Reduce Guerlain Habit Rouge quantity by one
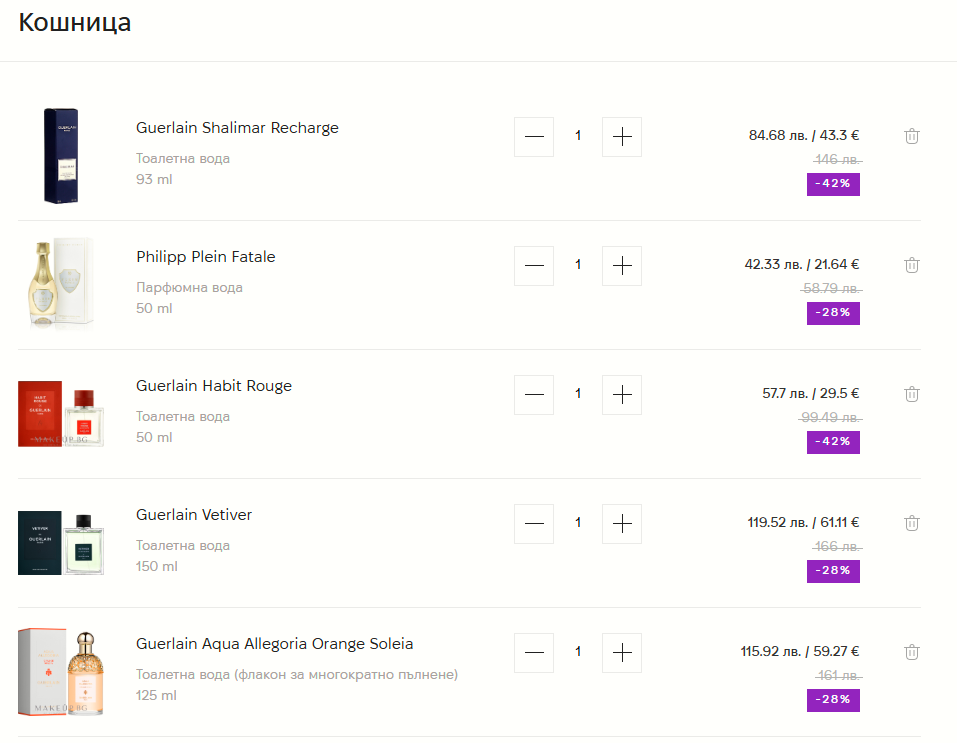The width and height of the screenshot is (957, 743). (534, 395)
